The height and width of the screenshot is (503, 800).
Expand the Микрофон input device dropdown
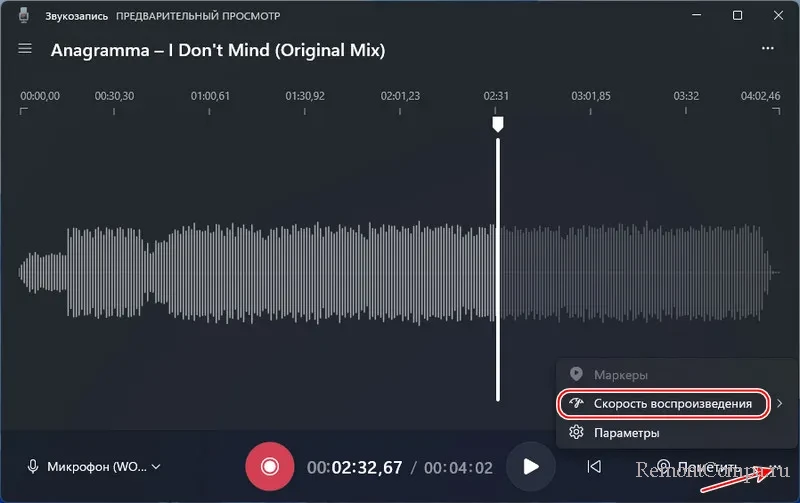coord(154,466)
